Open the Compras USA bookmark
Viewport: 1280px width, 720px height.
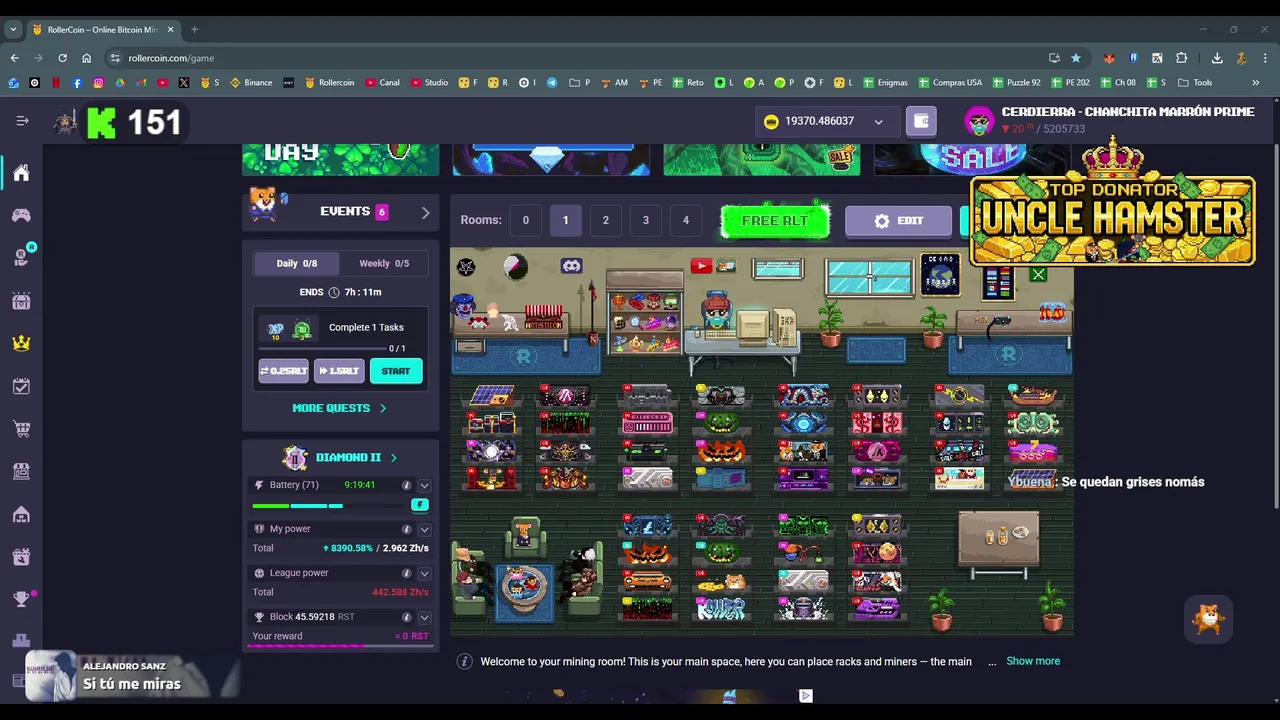pyautogui.click(x=950, y=82)
